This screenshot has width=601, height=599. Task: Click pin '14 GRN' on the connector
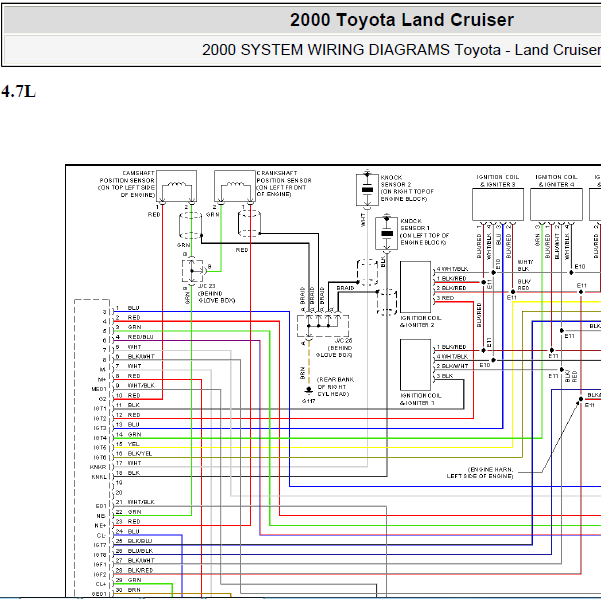coord(128,434)
